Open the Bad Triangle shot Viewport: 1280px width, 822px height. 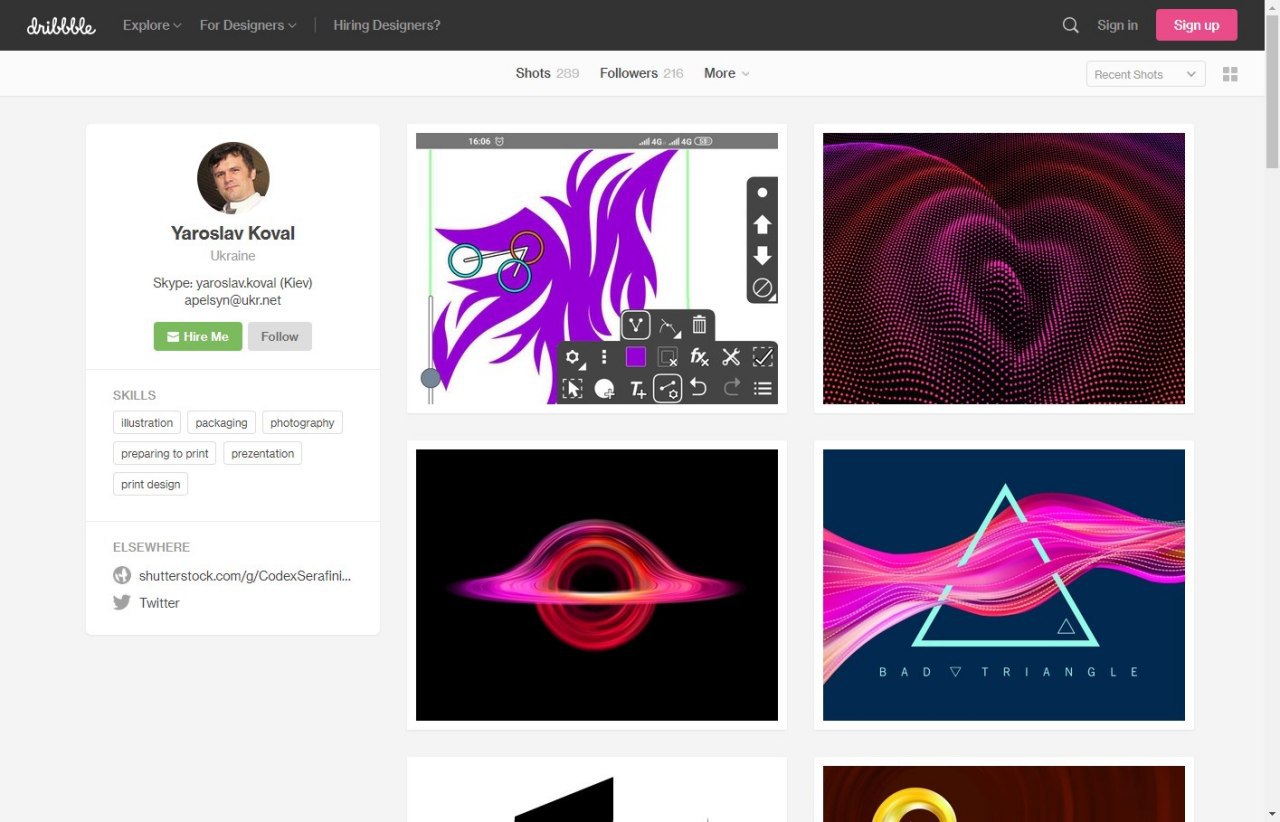(1004, 585)
